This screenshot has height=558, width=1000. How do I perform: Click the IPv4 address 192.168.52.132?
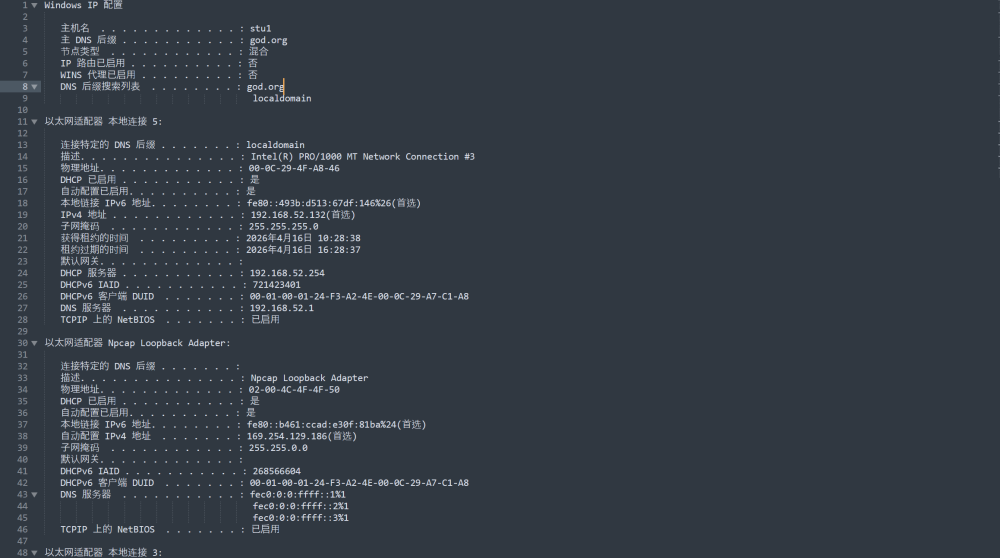(290, 215)
